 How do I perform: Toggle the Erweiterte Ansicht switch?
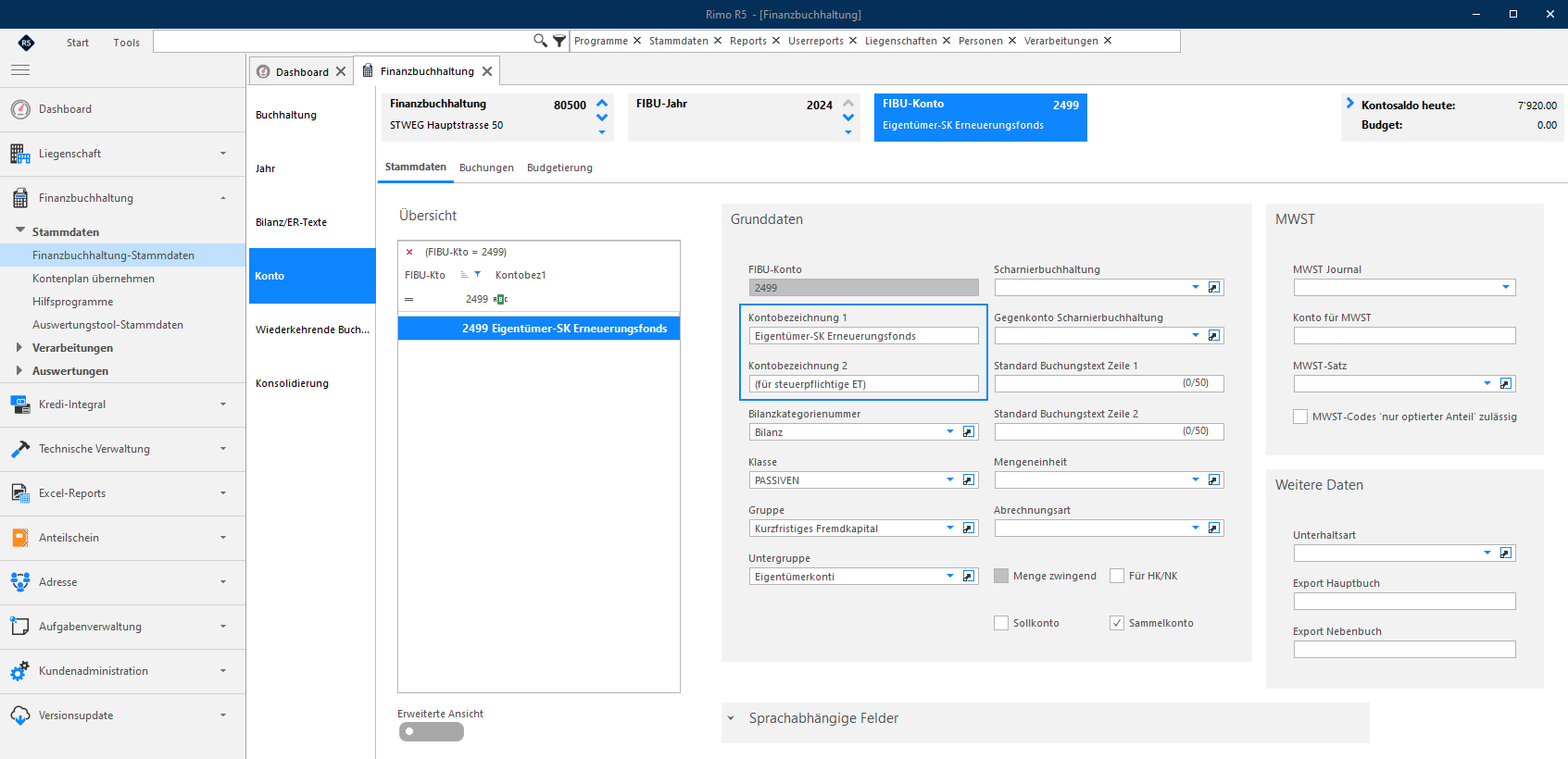432,731
